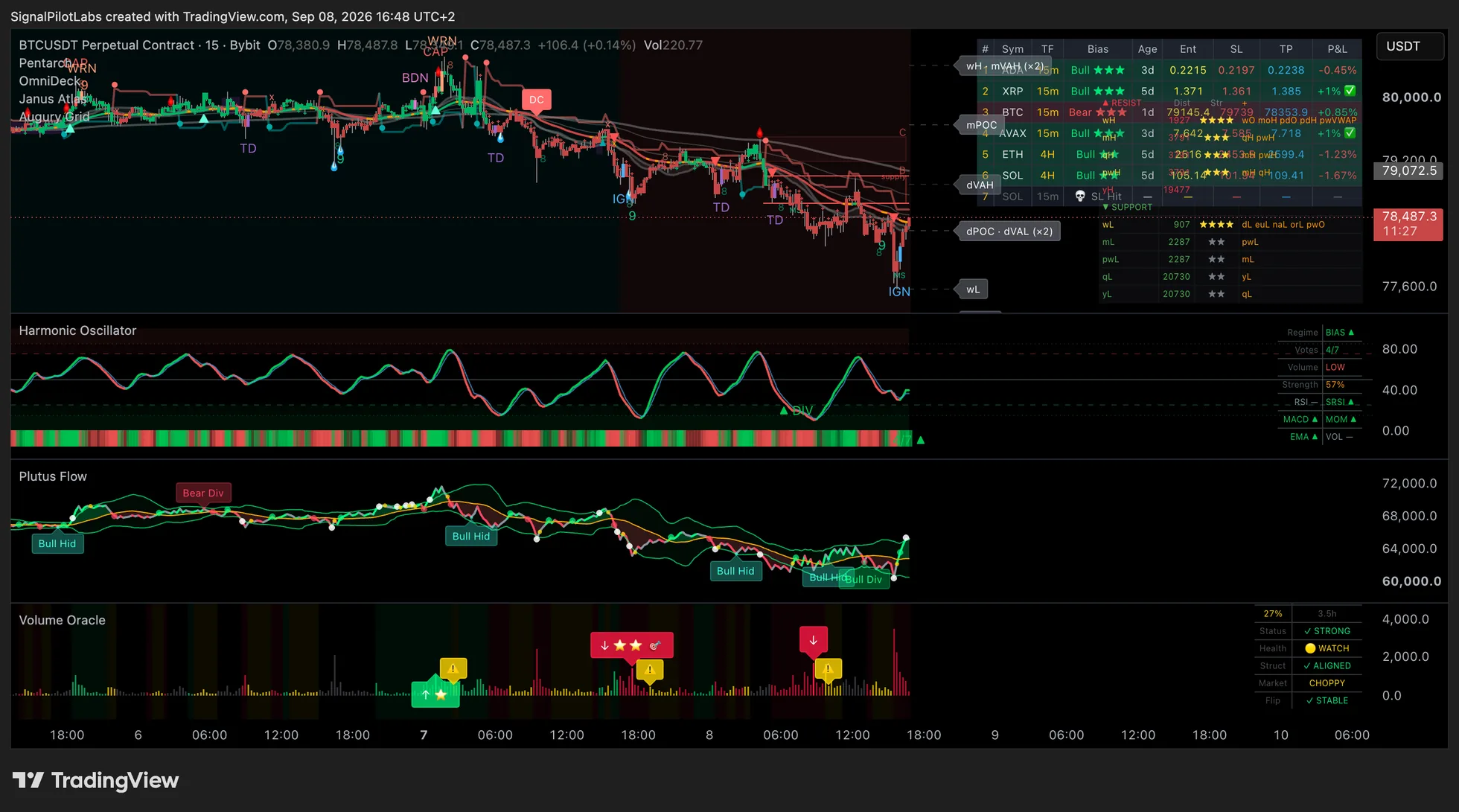This screenshot has width=1459, height=812.
Task: Click the wH · mVAH (×2) level tag
Action: (1004, 66)
